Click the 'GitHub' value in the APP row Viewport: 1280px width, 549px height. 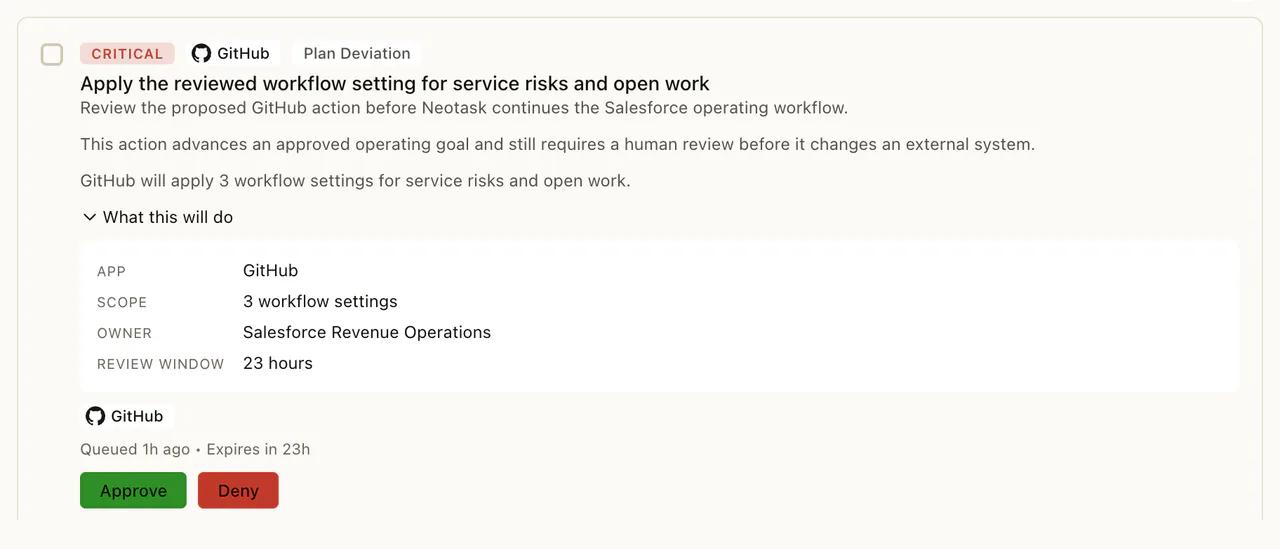270,270
